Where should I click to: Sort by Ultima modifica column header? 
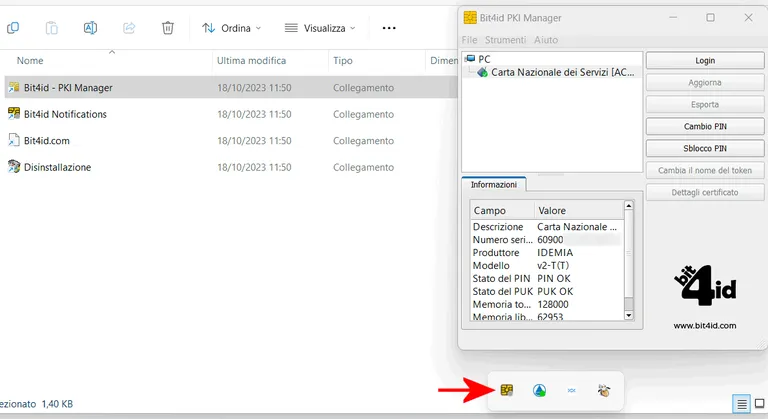tap(251, 61)
